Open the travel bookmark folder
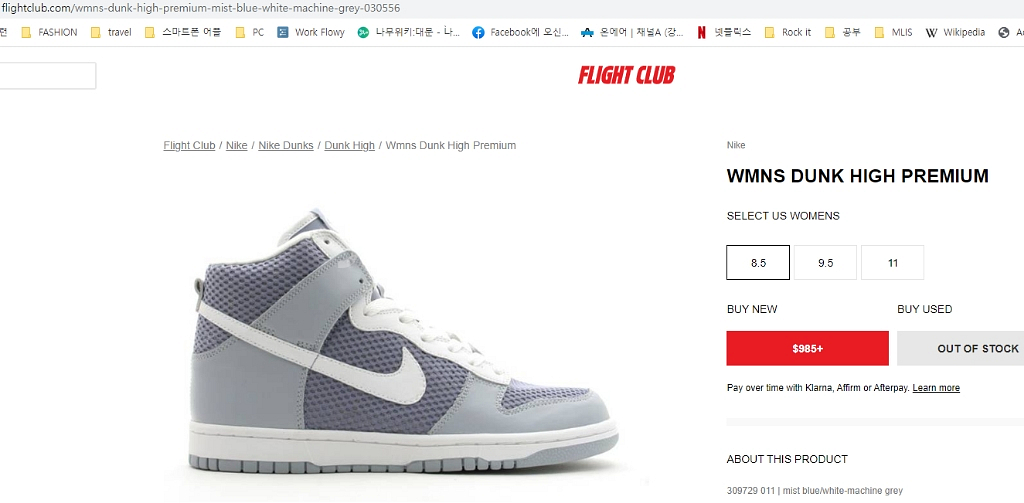This screenshot has height=503, width=1024. (x=111, y=32)
